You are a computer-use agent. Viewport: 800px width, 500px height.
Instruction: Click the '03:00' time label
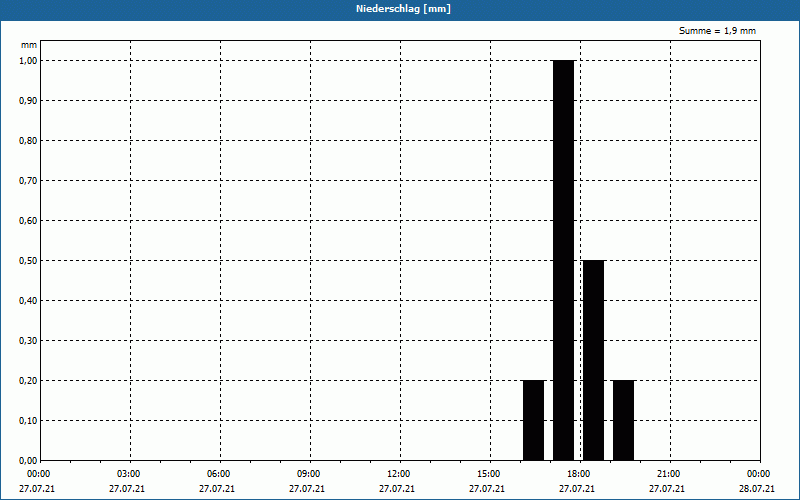coord(129,474)
